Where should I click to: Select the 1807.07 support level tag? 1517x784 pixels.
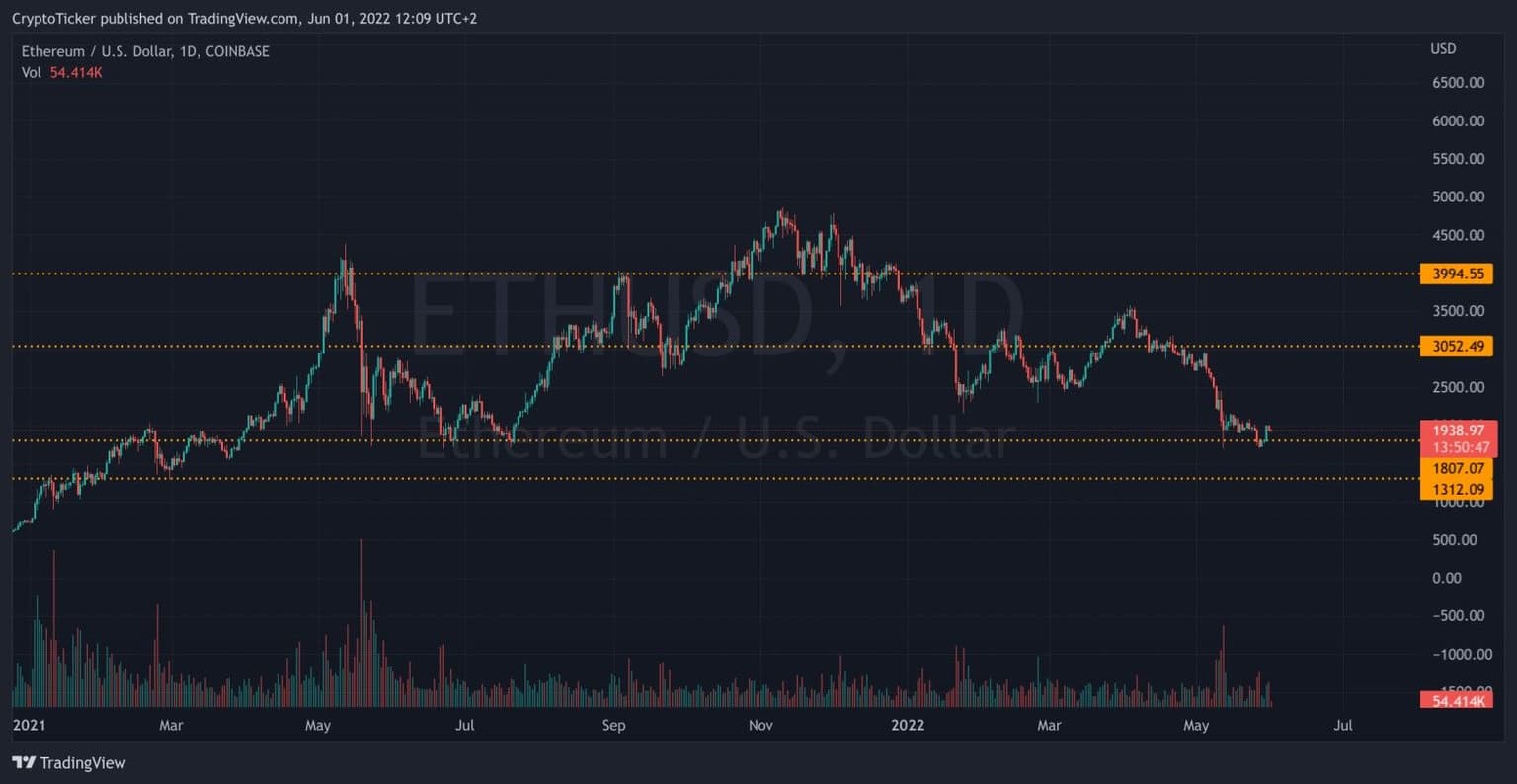[1457, 468]
